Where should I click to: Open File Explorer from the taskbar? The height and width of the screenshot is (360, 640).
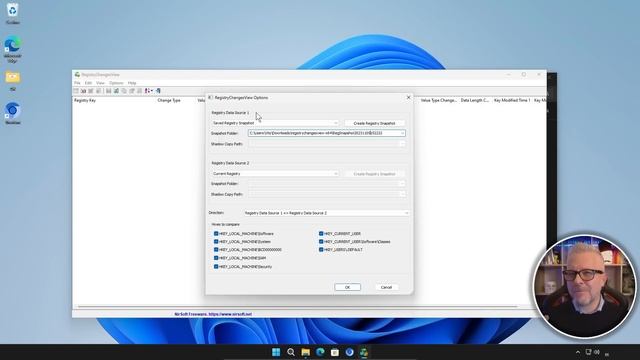coord(305,352)
